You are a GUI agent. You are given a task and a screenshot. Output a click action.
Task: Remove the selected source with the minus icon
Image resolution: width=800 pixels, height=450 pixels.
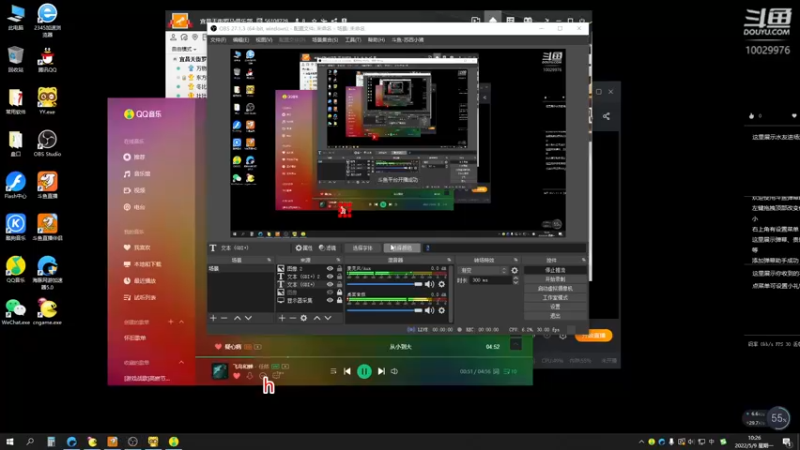click(293, 318)
